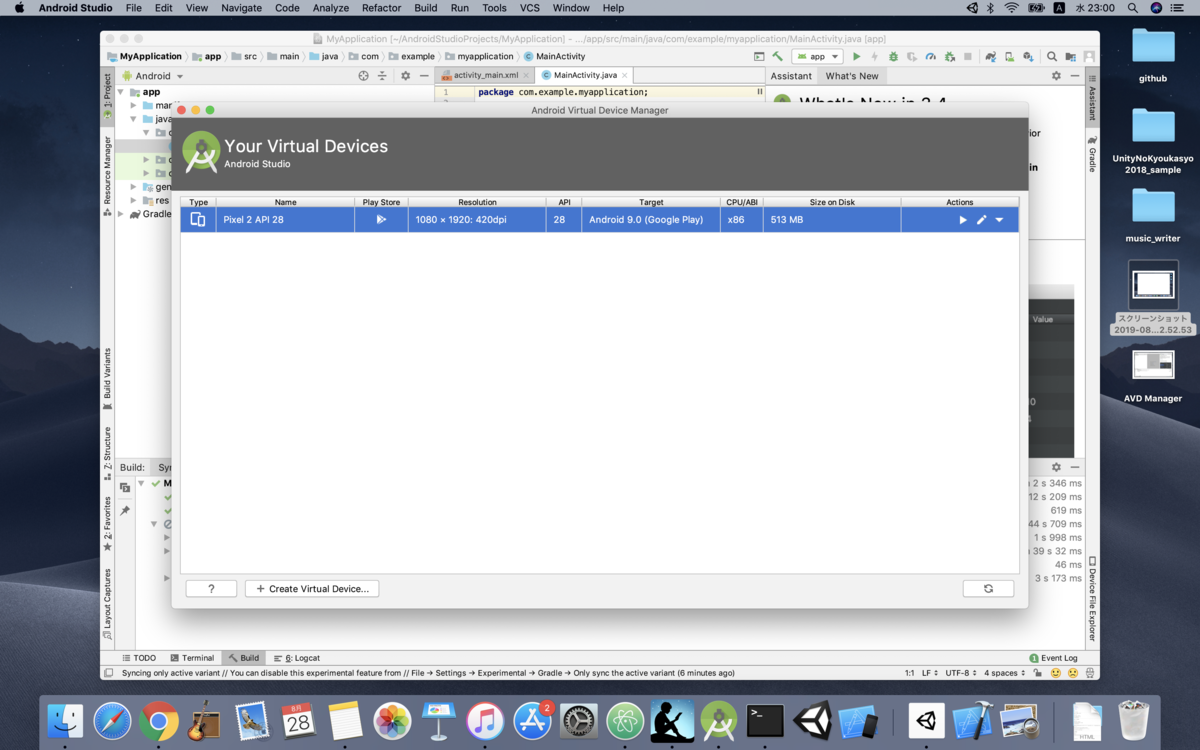This screenshot has height=750, width=1200.
Task: Refresh the virtual device list
Action: pyautogui.click(x=988, y=589)
